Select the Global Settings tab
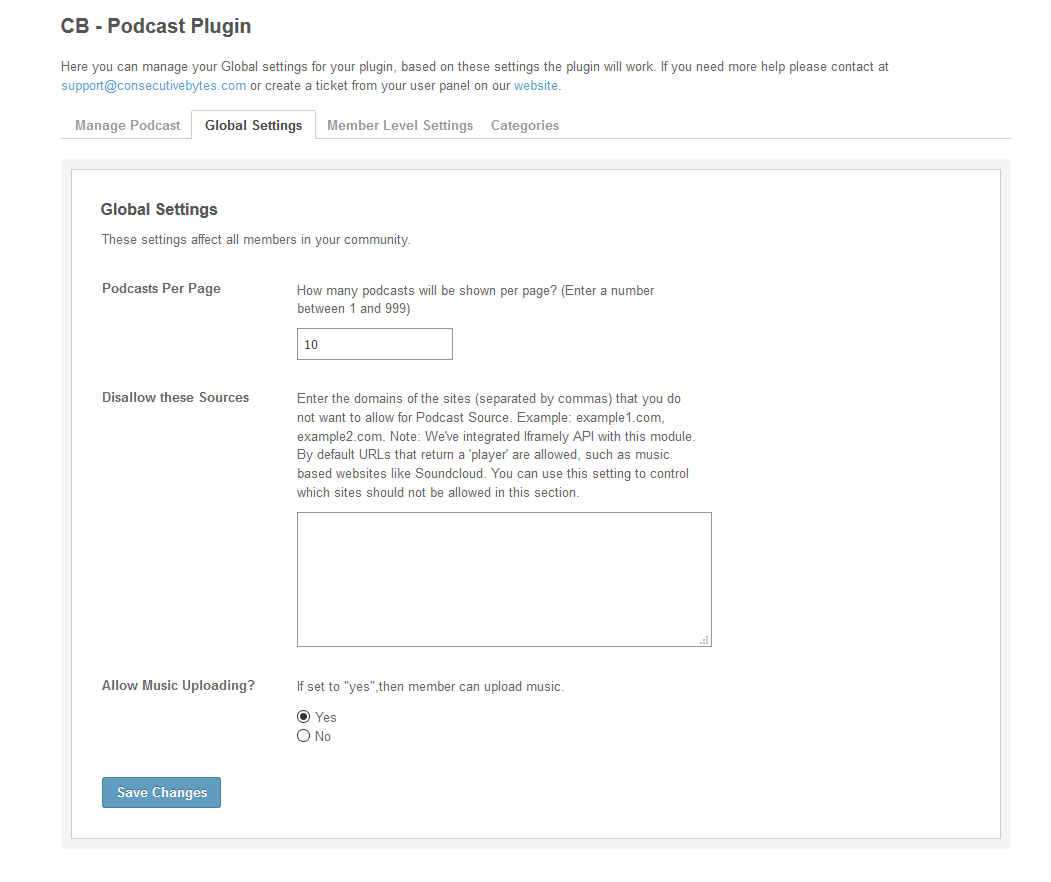 coord(253,126)
